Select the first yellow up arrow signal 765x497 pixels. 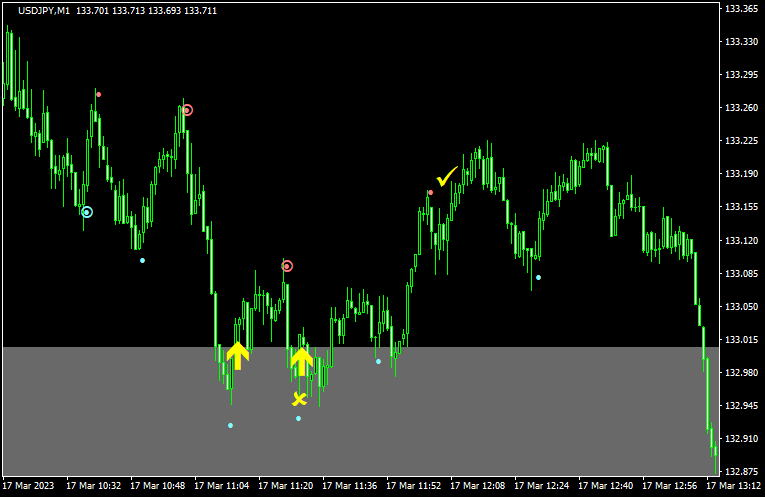click(237, 355)
